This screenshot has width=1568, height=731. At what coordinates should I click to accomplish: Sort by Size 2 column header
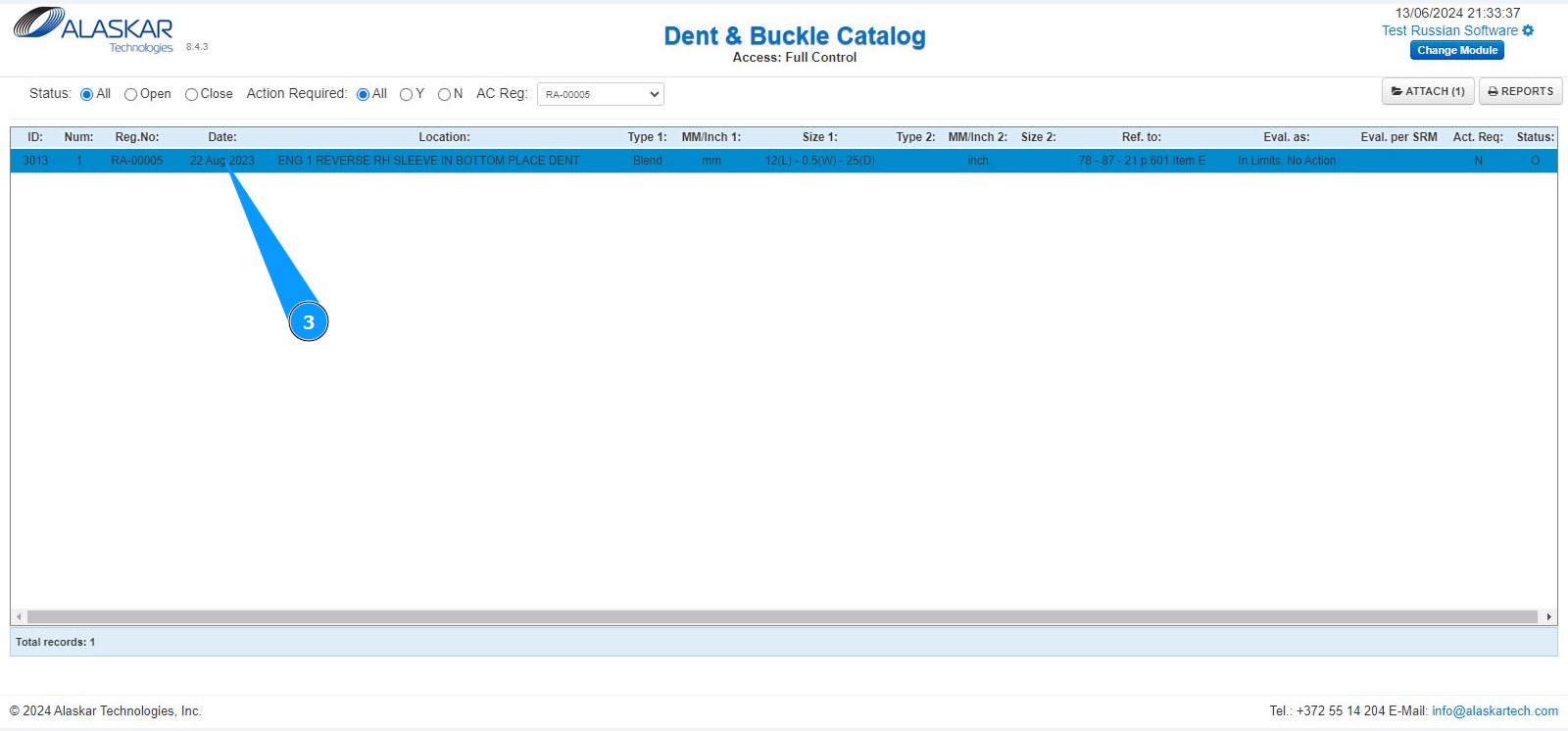1039,137
